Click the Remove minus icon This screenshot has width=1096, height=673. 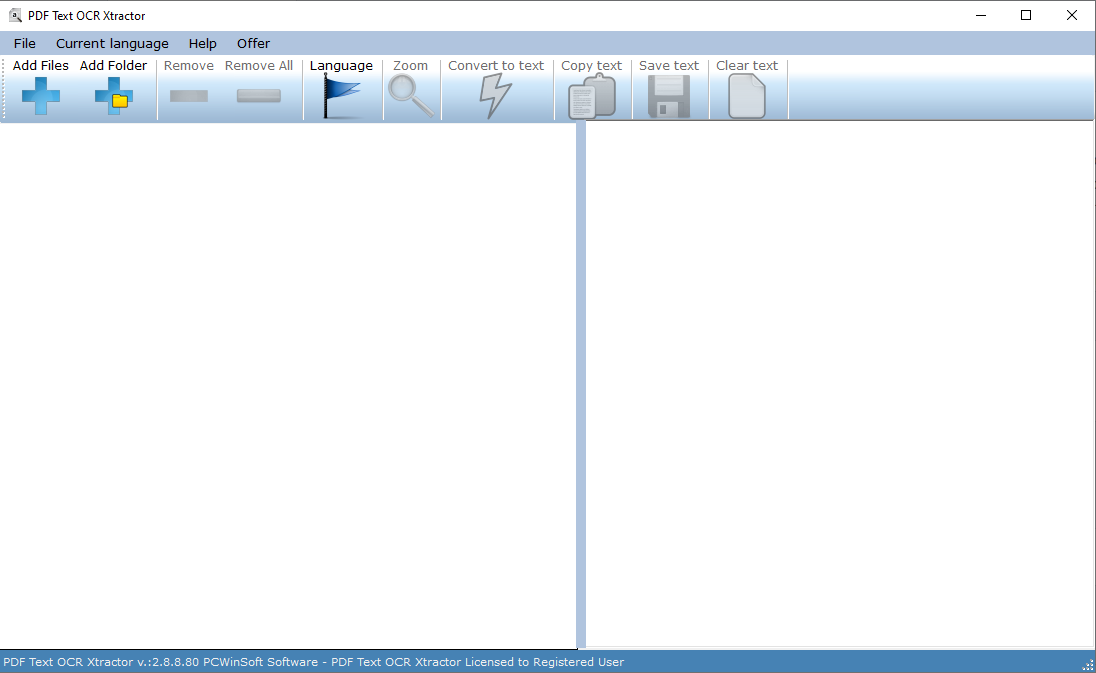tap(189, 96)
